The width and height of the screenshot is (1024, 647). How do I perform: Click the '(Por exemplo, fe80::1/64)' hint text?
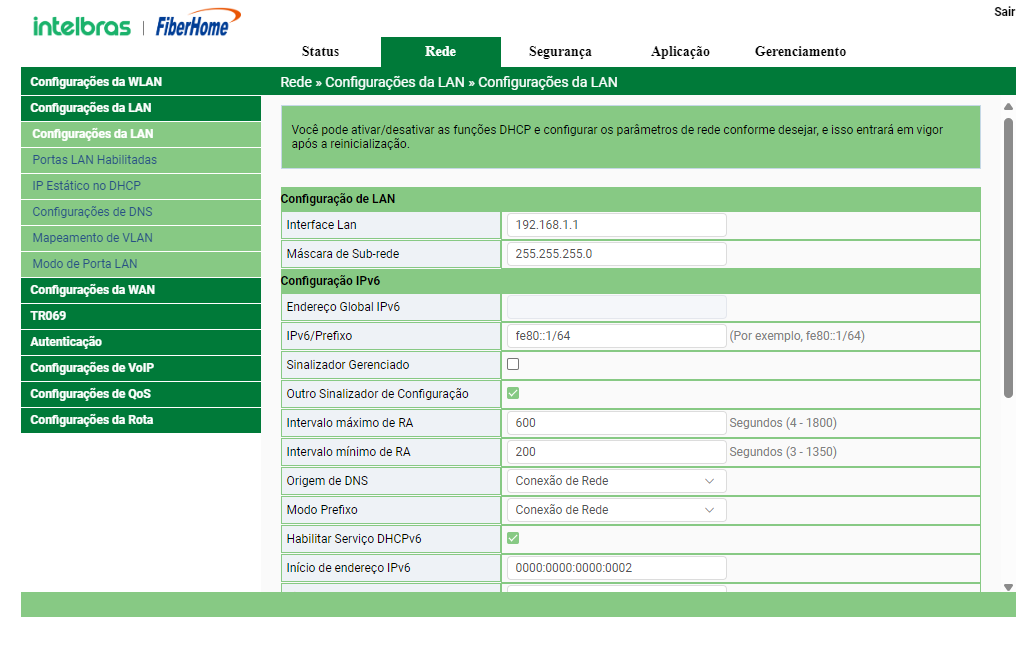[797, 336]
